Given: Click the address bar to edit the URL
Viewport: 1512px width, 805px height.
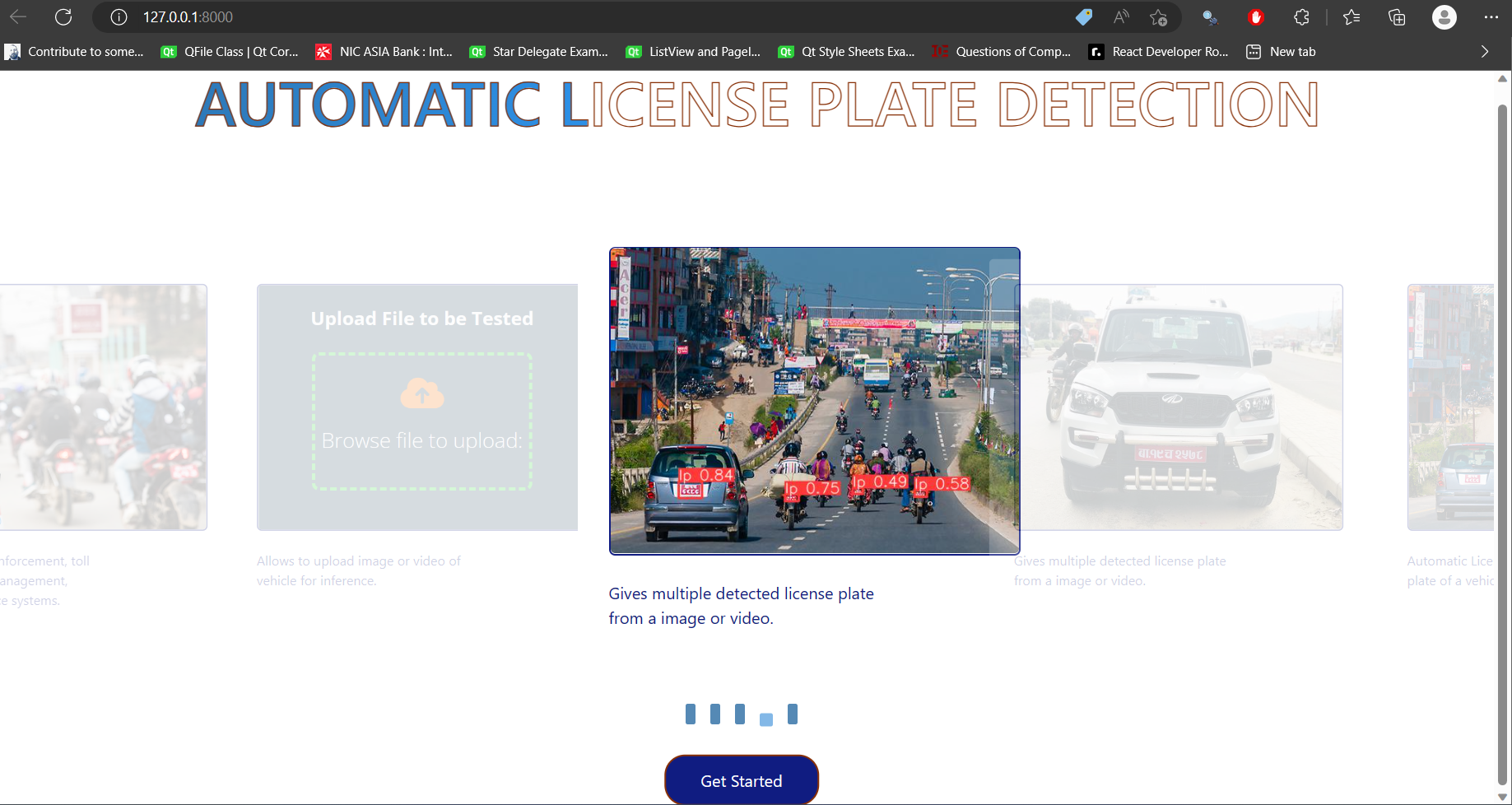Looking at the screenshot, I should pyautogui.click(x=188, y=16).
